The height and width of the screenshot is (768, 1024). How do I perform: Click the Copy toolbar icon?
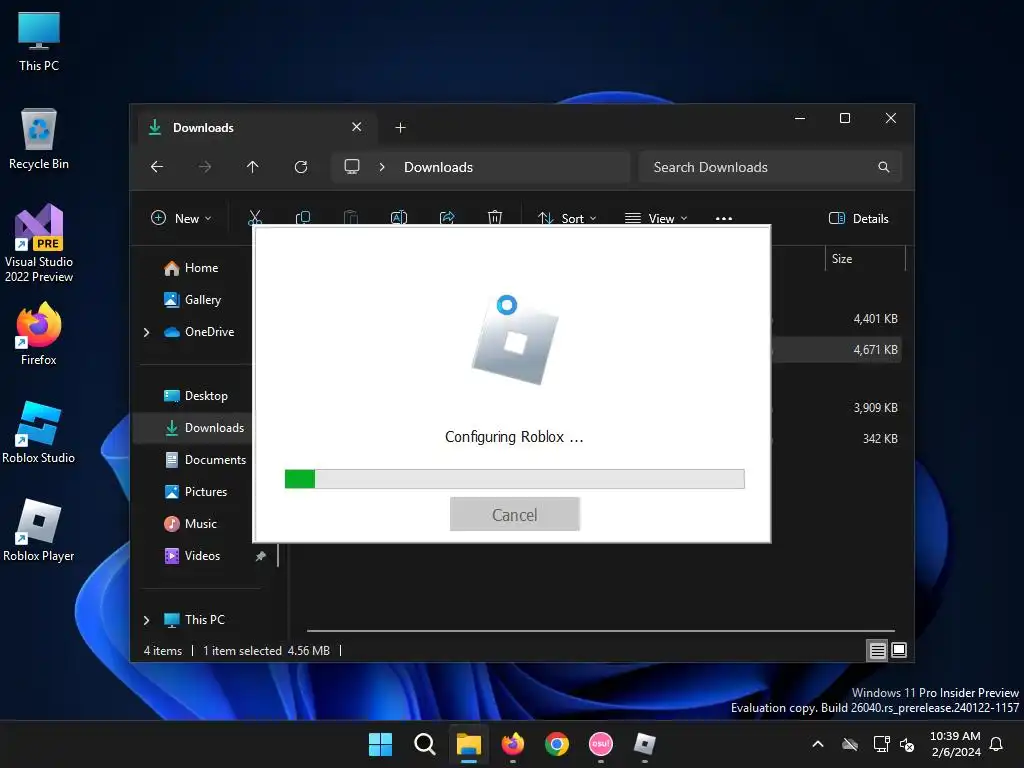[303, 217]
